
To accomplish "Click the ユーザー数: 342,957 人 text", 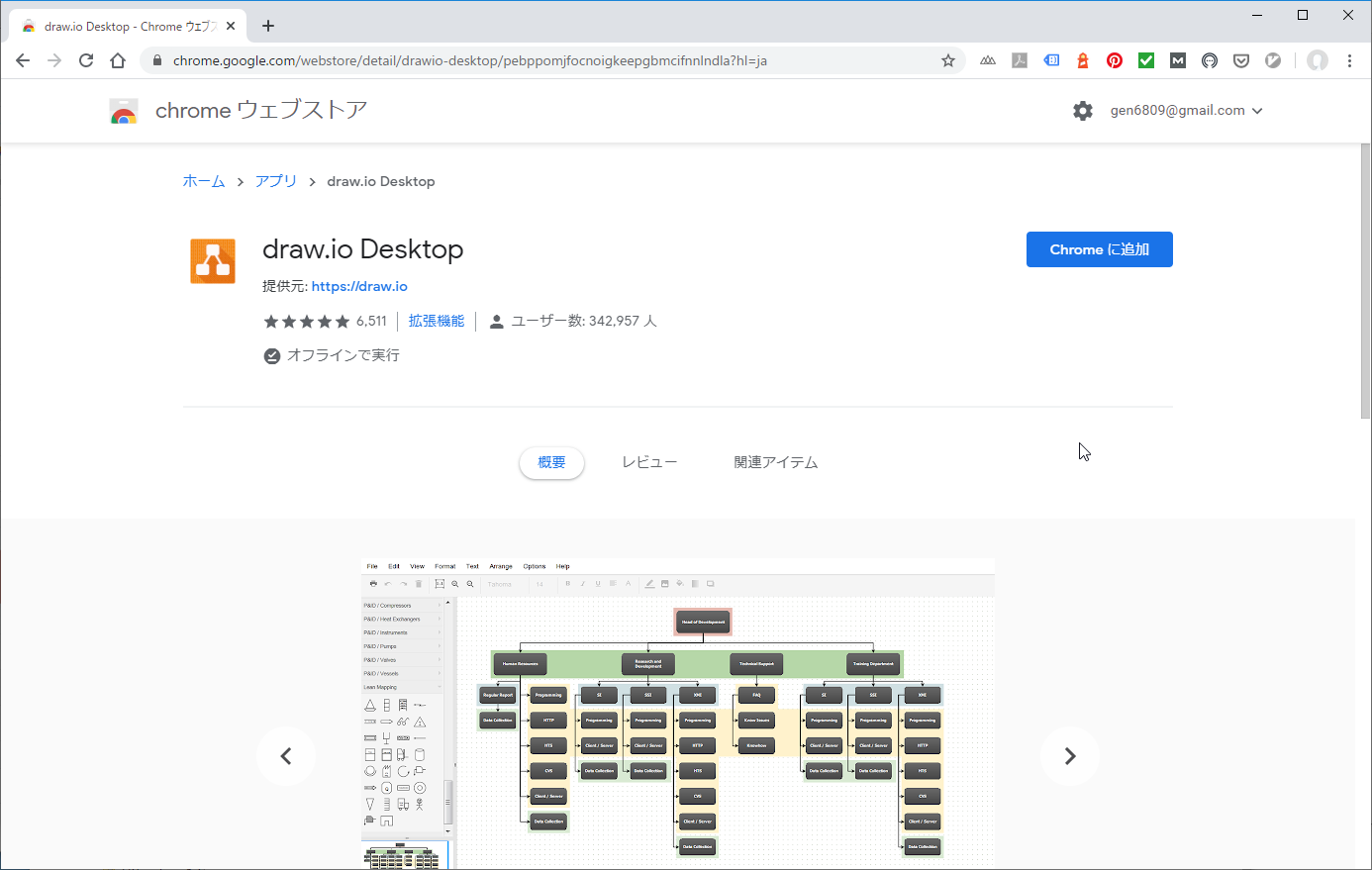I will click(x=584, y=321).
